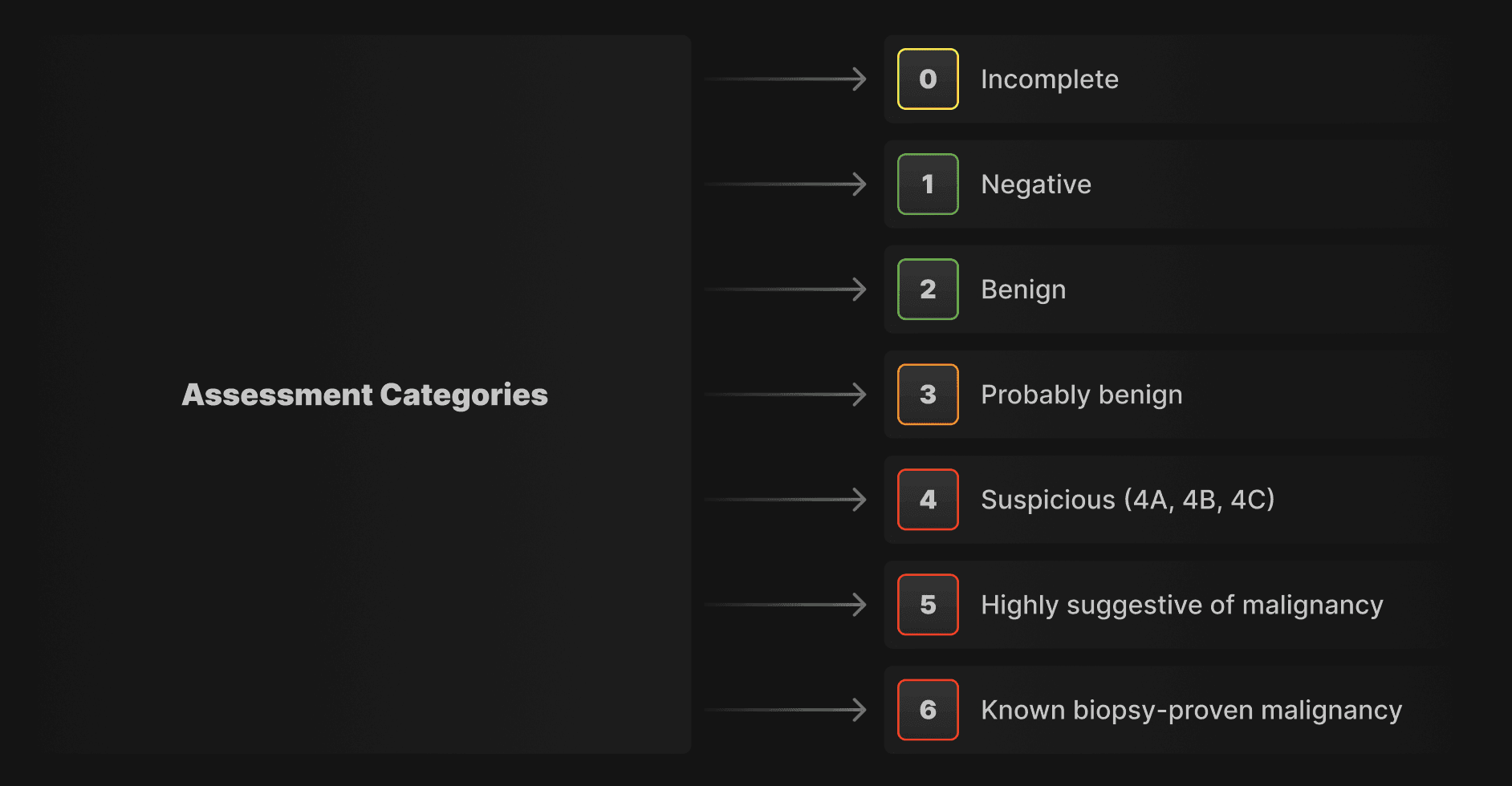Click the red number 4 badge
The image size is (1512, 786).
coord(928,500)
